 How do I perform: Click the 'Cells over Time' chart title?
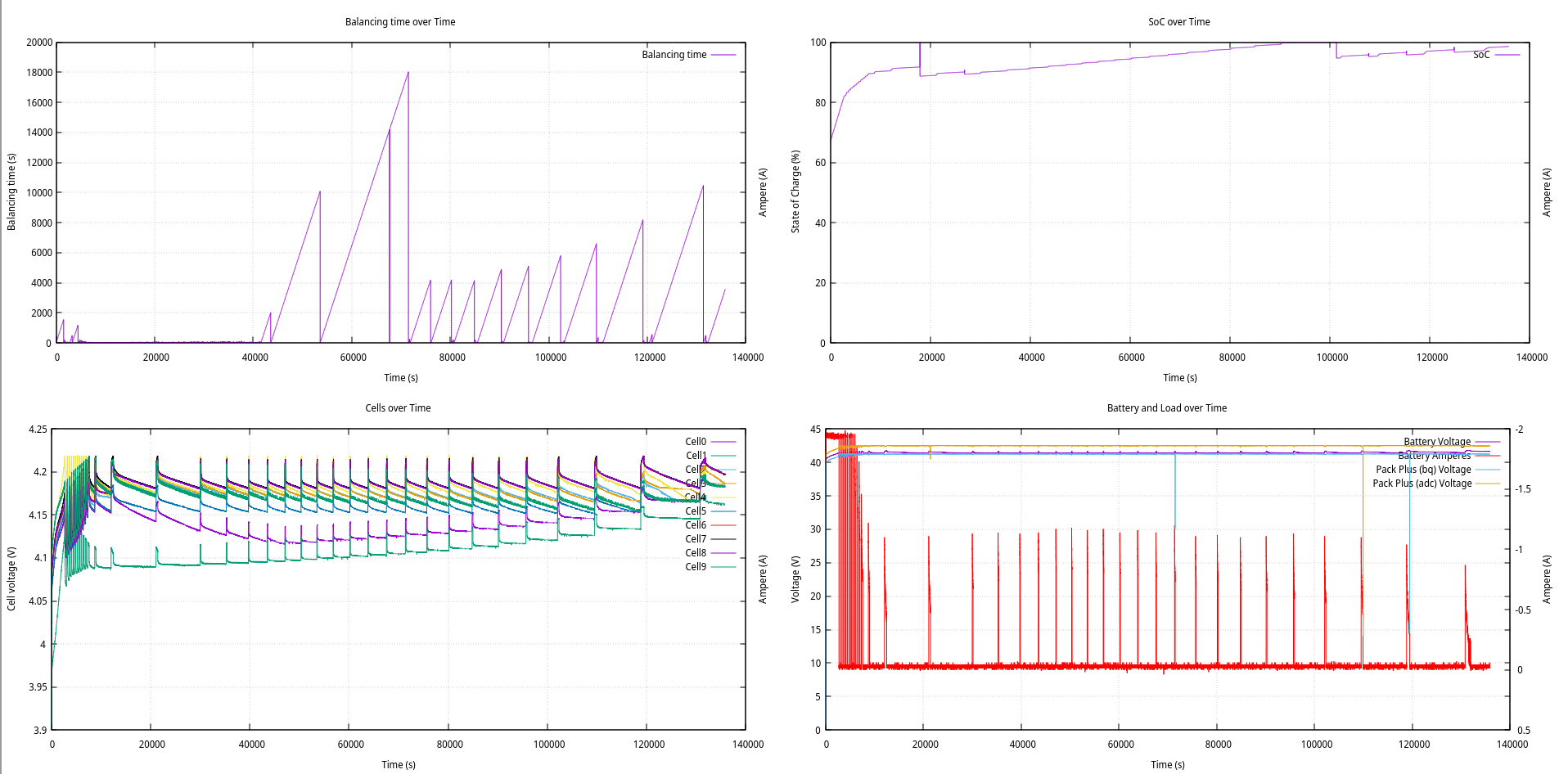398,408
